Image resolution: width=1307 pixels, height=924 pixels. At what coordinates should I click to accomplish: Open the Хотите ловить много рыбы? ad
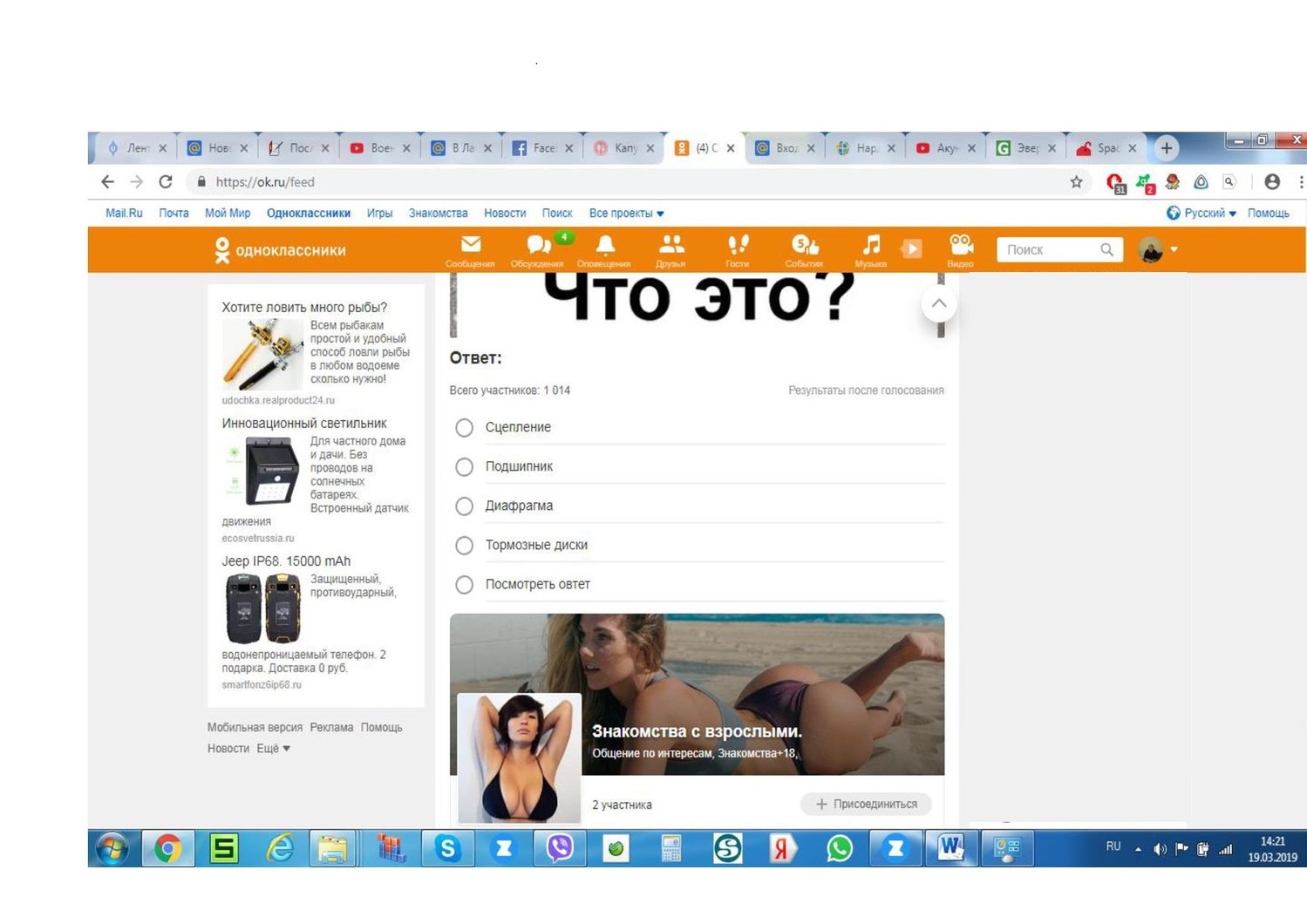[x=304, y=307]
